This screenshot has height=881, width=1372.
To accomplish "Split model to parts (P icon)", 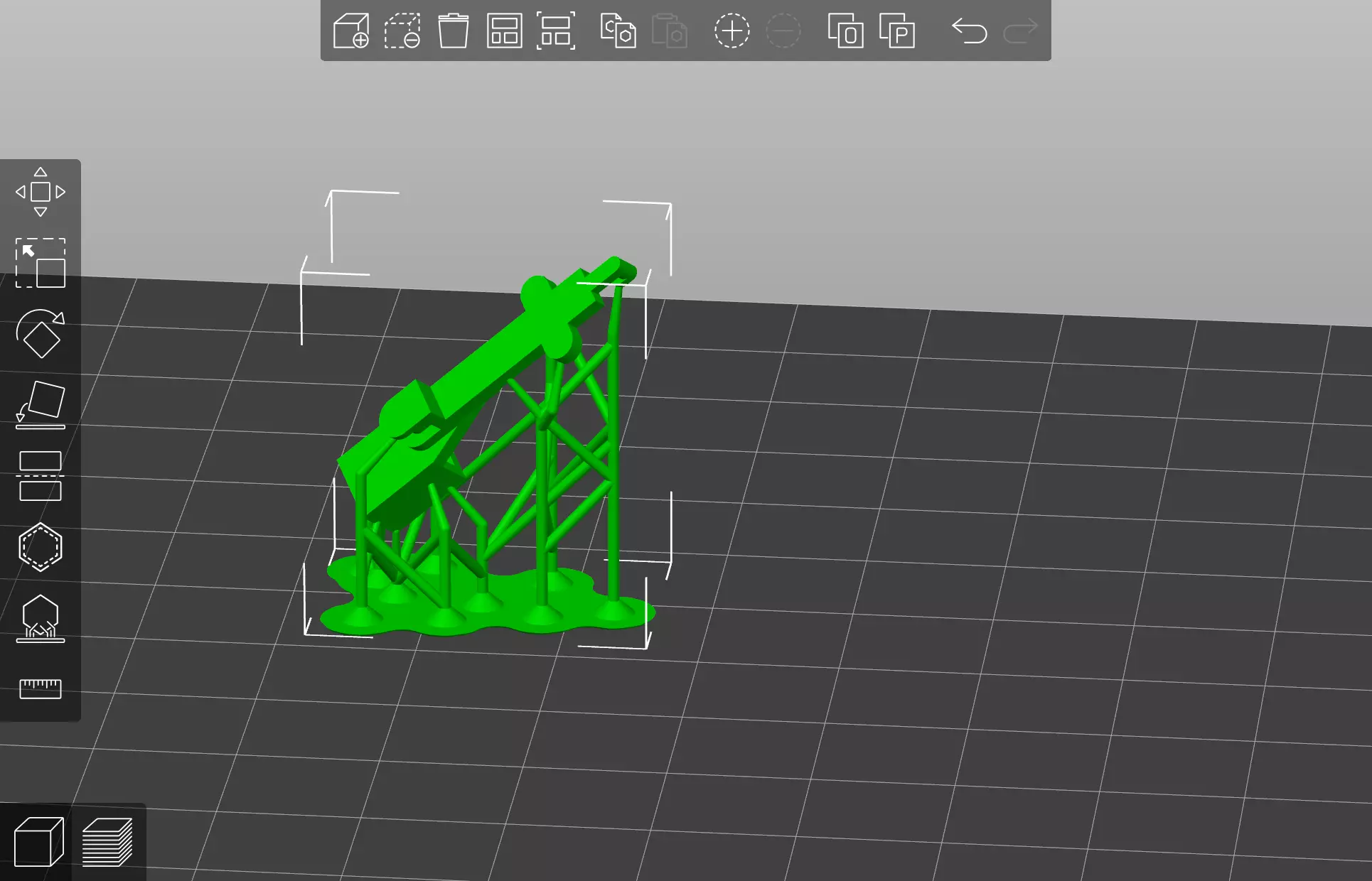I will tap(896, 31).
